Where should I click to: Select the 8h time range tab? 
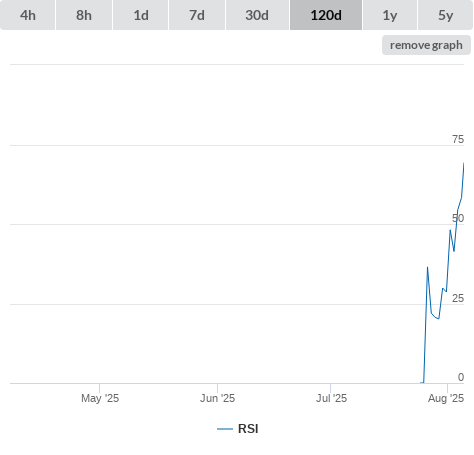(x=84, y=15)
